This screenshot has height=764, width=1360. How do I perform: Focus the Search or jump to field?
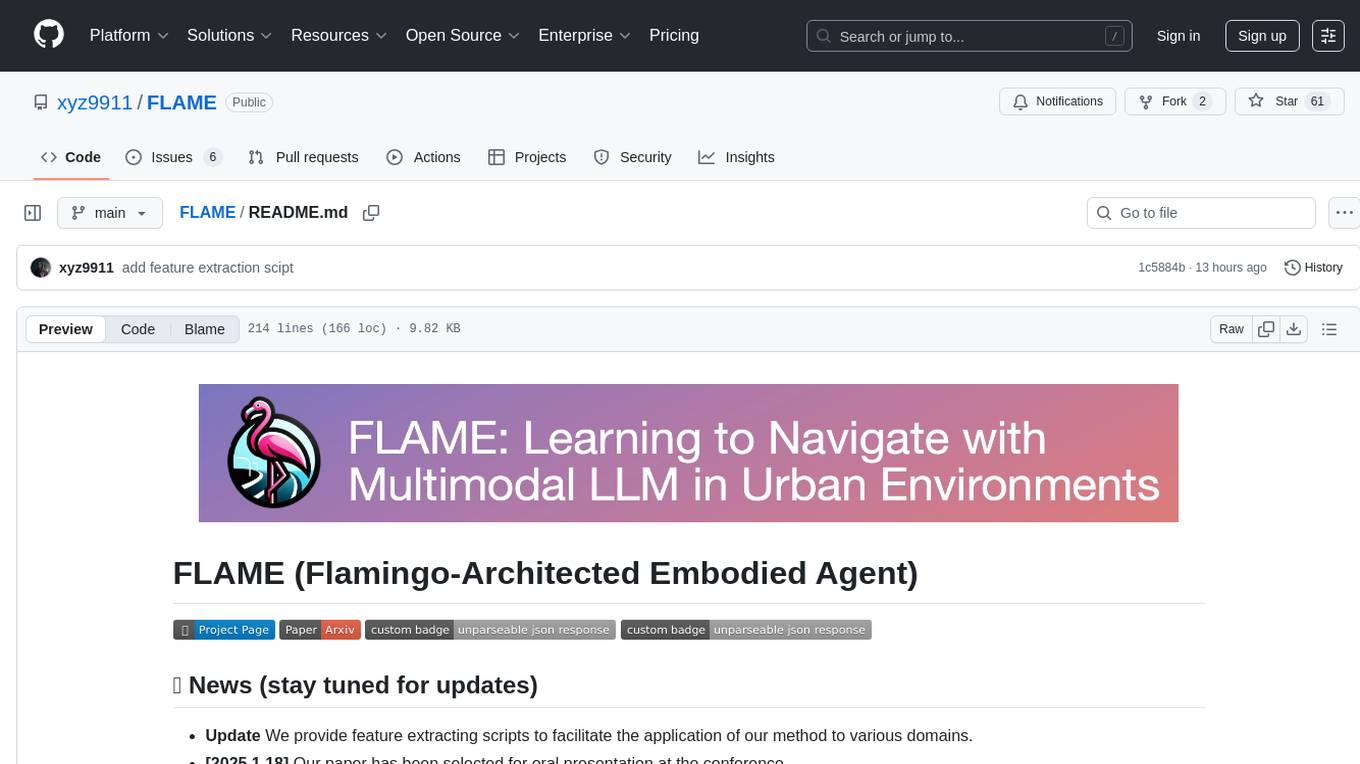[x=969, y=36]
